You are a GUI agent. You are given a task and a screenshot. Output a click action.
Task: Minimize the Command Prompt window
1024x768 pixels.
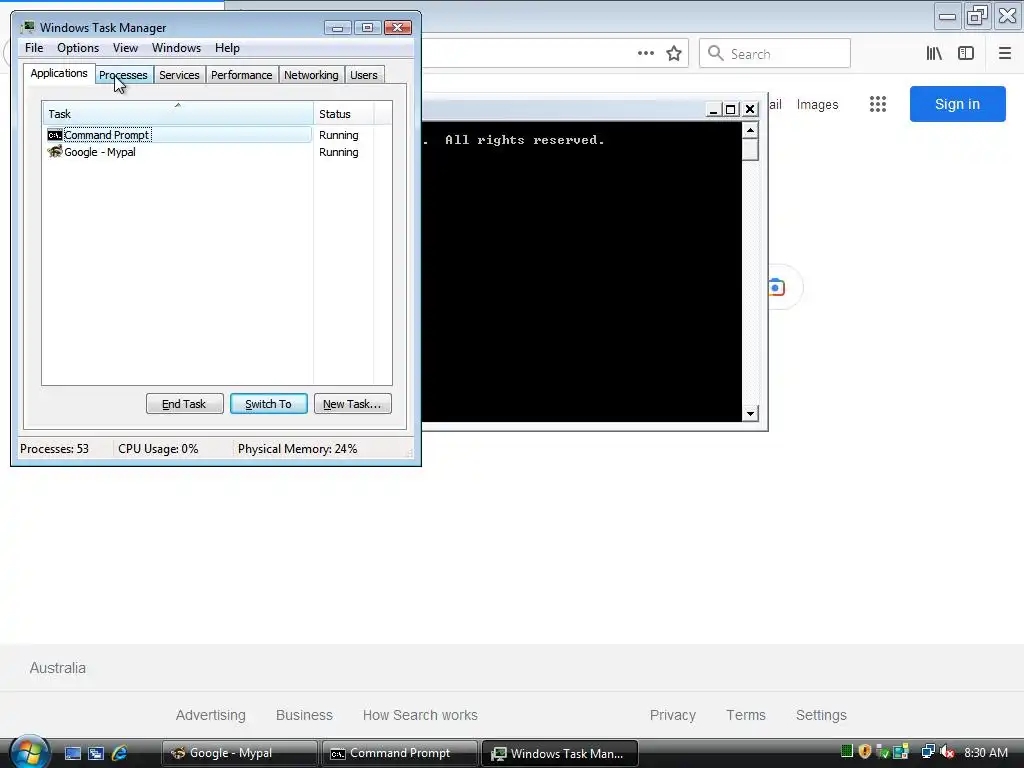coord(713,109)
